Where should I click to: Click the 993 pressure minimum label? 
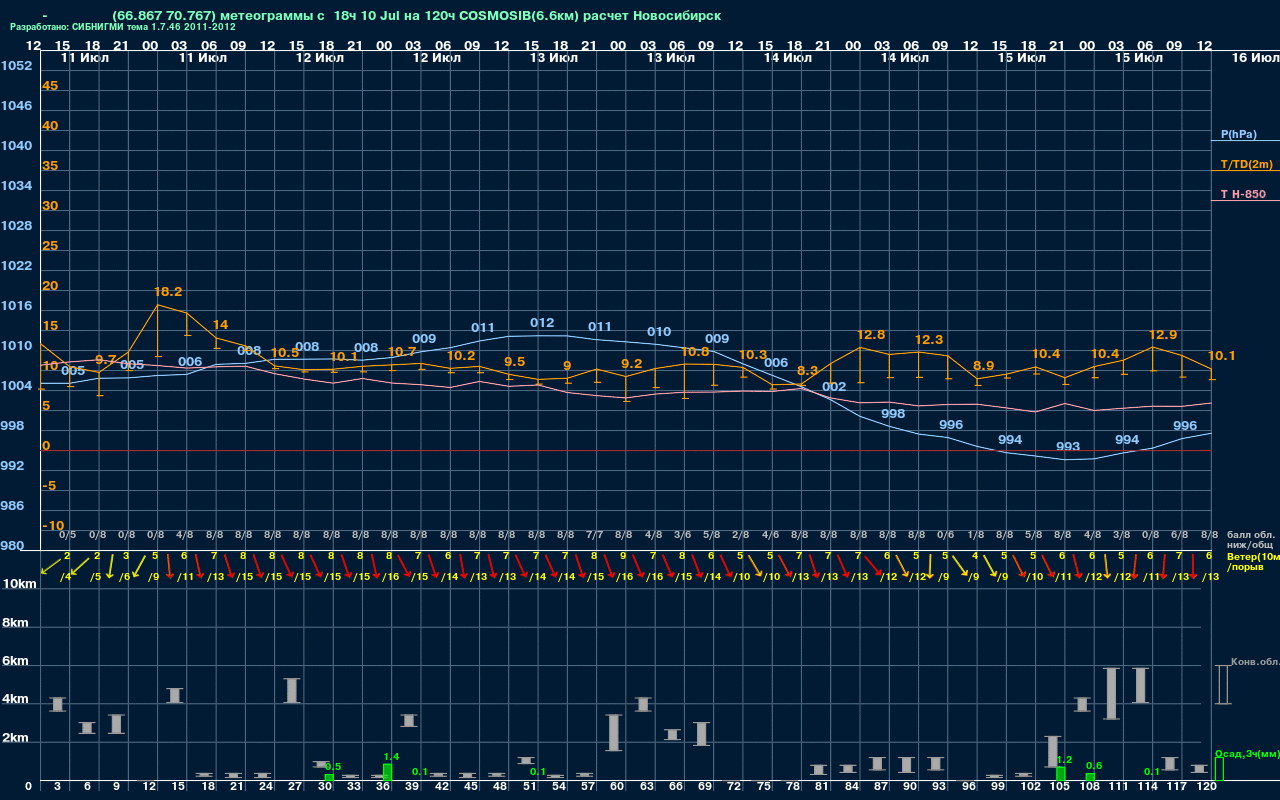1068,447
